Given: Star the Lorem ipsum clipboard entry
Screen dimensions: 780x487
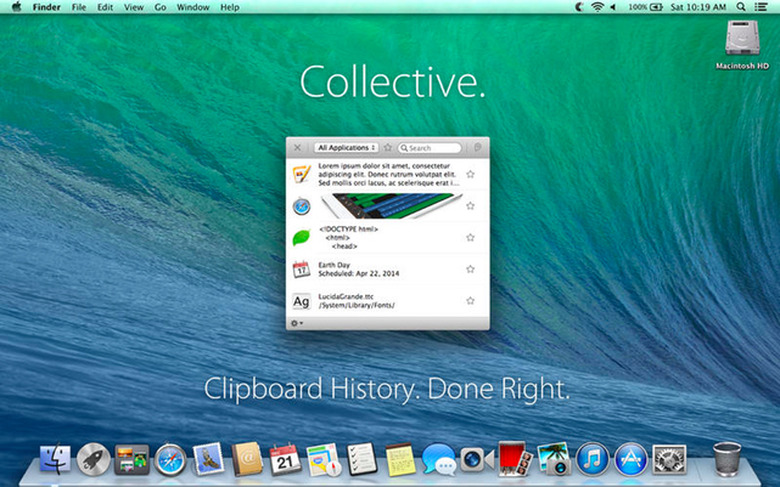Looking at the screenshot, I should 470,174.
